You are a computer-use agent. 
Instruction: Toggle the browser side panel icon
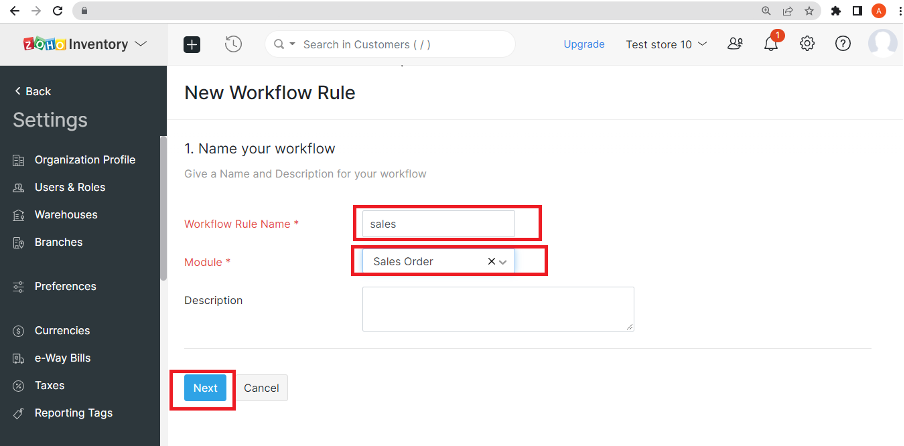point(857,10)
